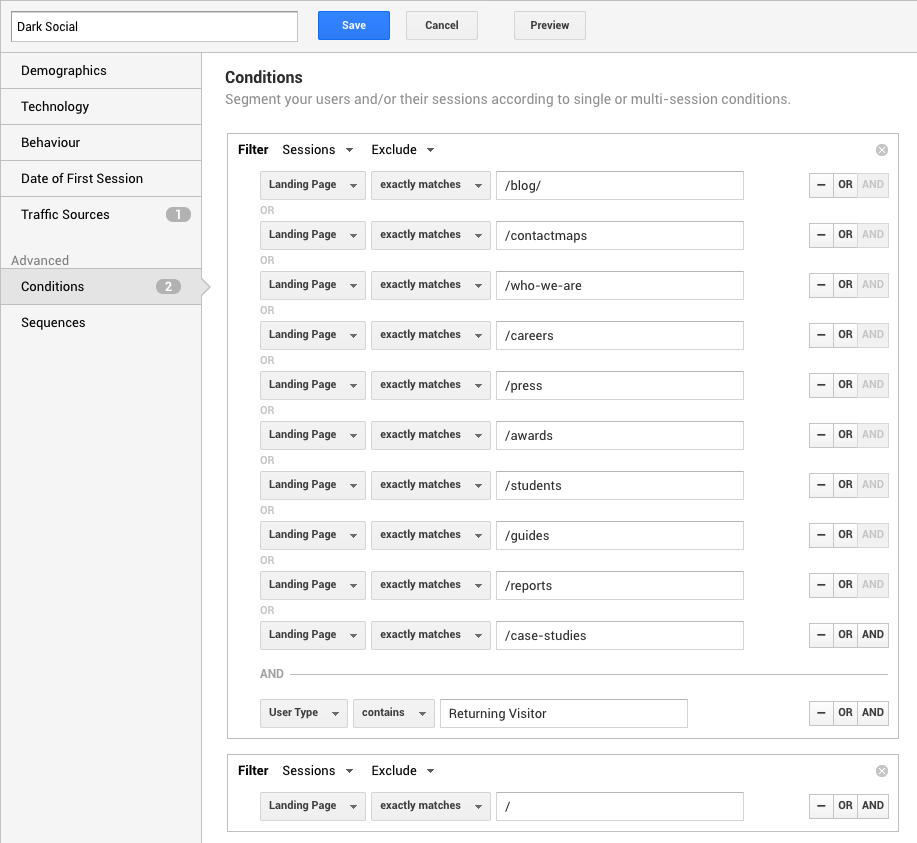
Task: Delete the second filter block via X icon
Action: click(881, 771)
